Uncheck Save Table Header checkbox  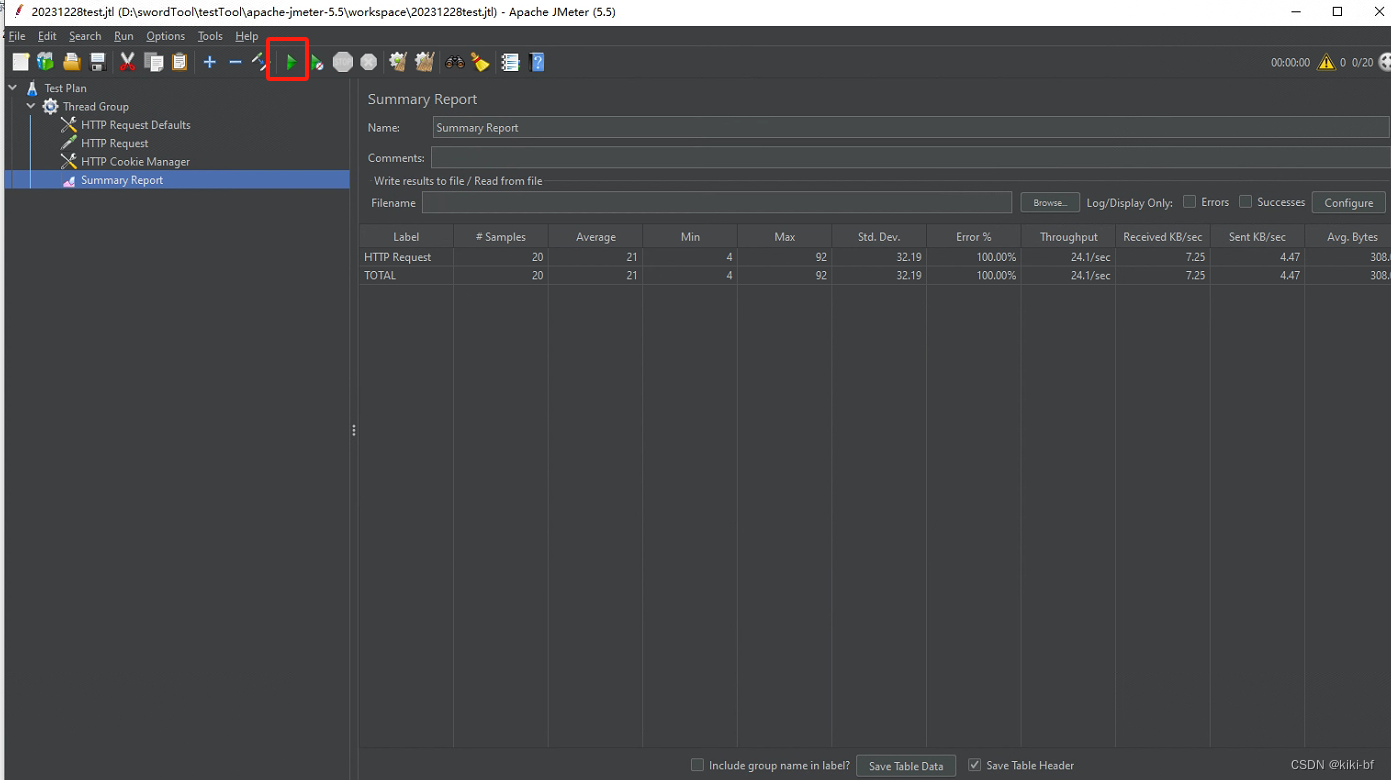974,765
